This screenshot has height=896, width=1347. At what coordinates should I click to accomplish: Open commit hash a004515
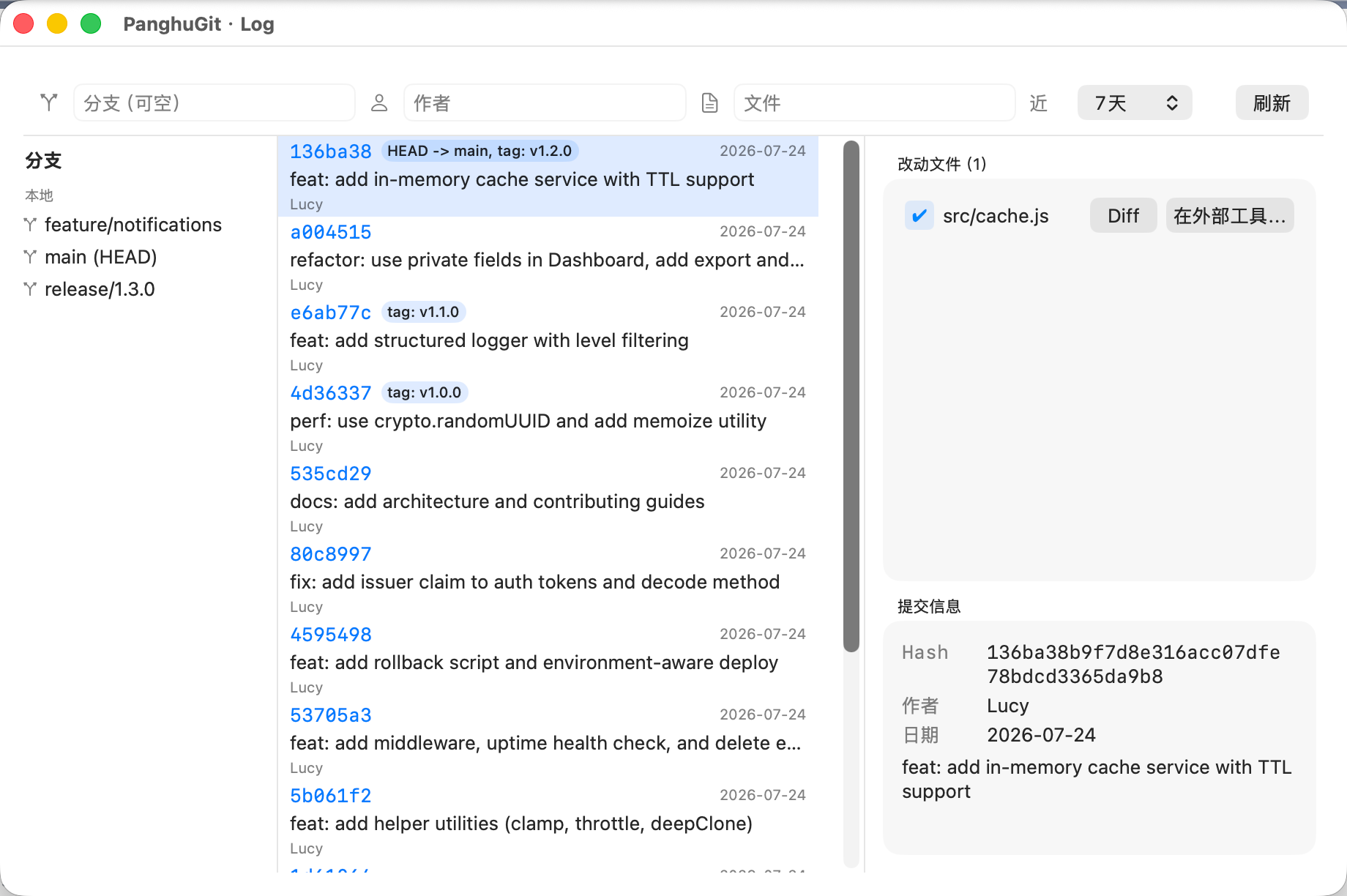(x=331, y=232)
